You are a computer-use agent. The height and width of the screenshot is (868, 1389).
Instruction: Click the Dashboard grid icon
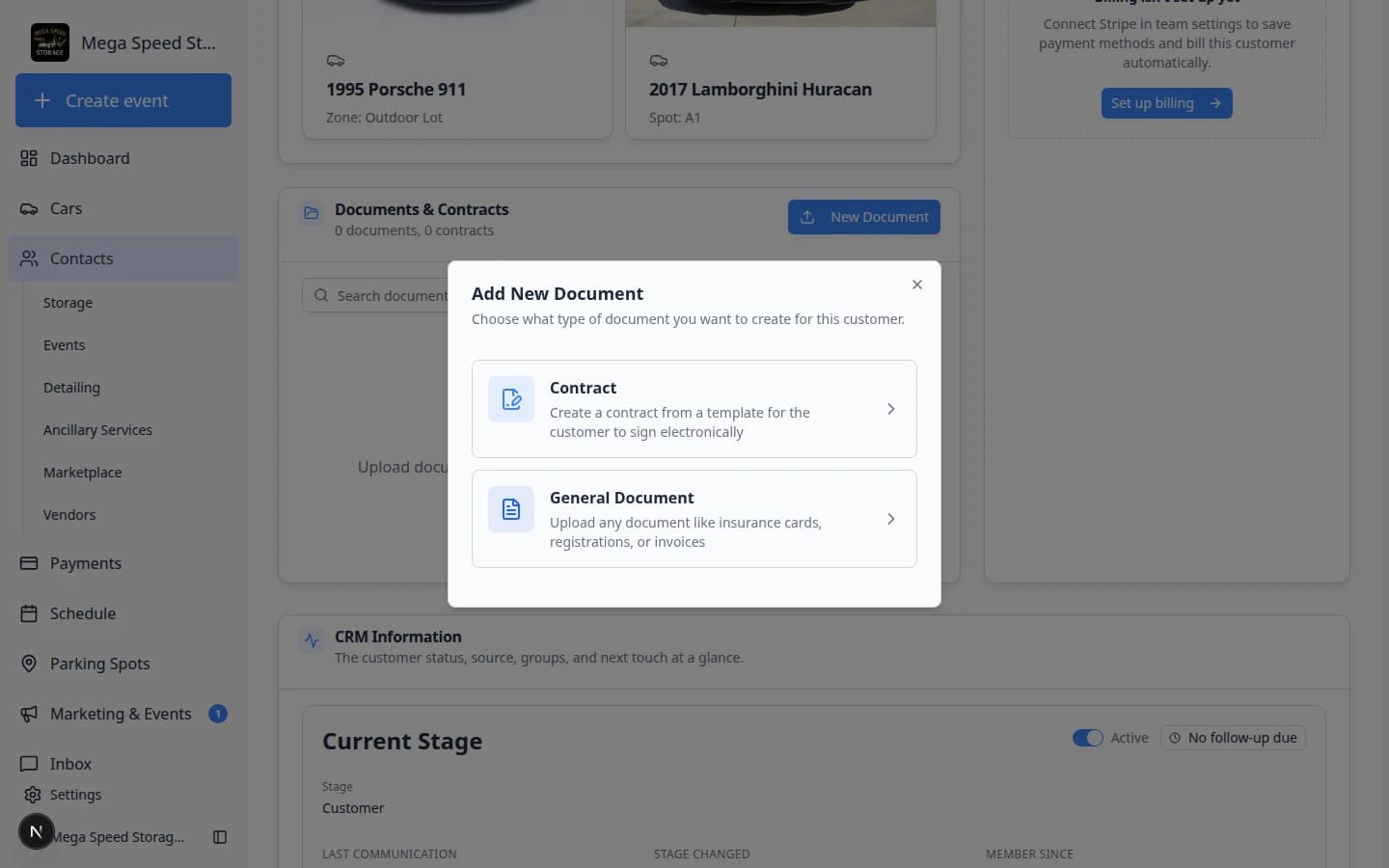tap(29, 158)
